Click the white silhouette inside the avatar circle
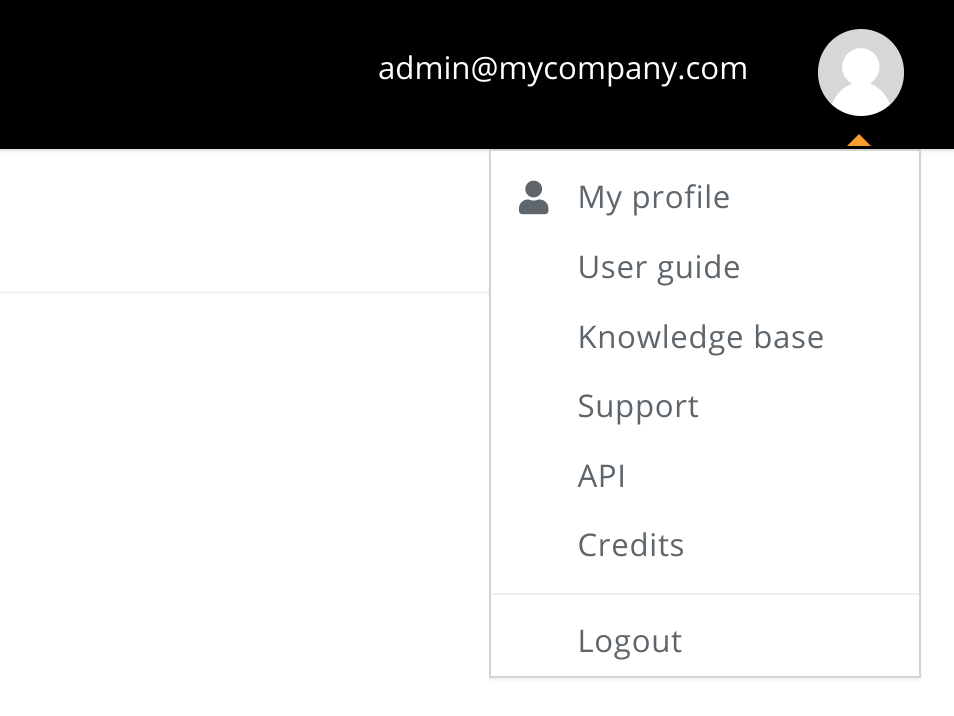954x716 pixels. 860,80
